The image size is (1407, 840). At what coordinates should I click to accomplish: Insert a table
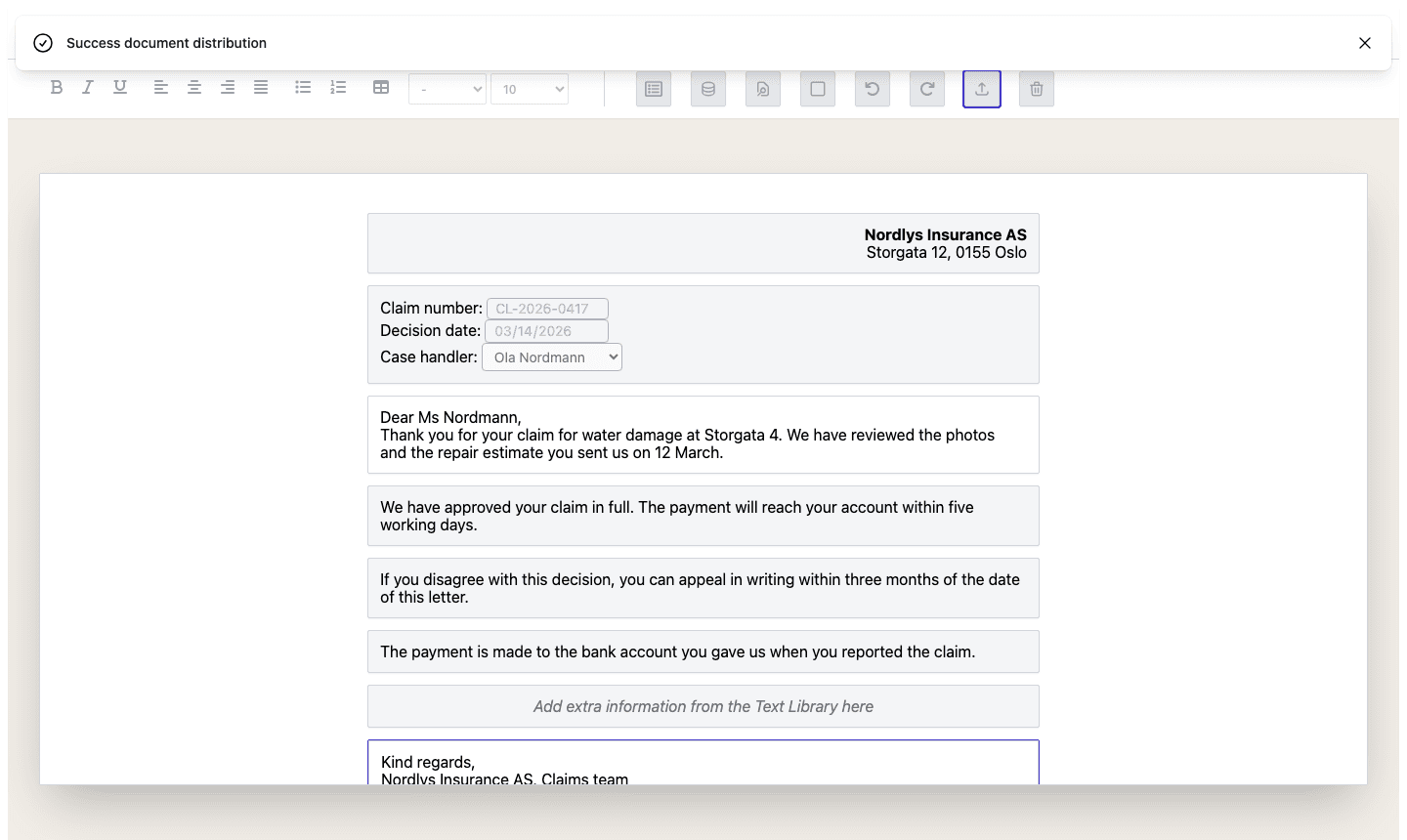pyautogui.click(x=381, y=87)
